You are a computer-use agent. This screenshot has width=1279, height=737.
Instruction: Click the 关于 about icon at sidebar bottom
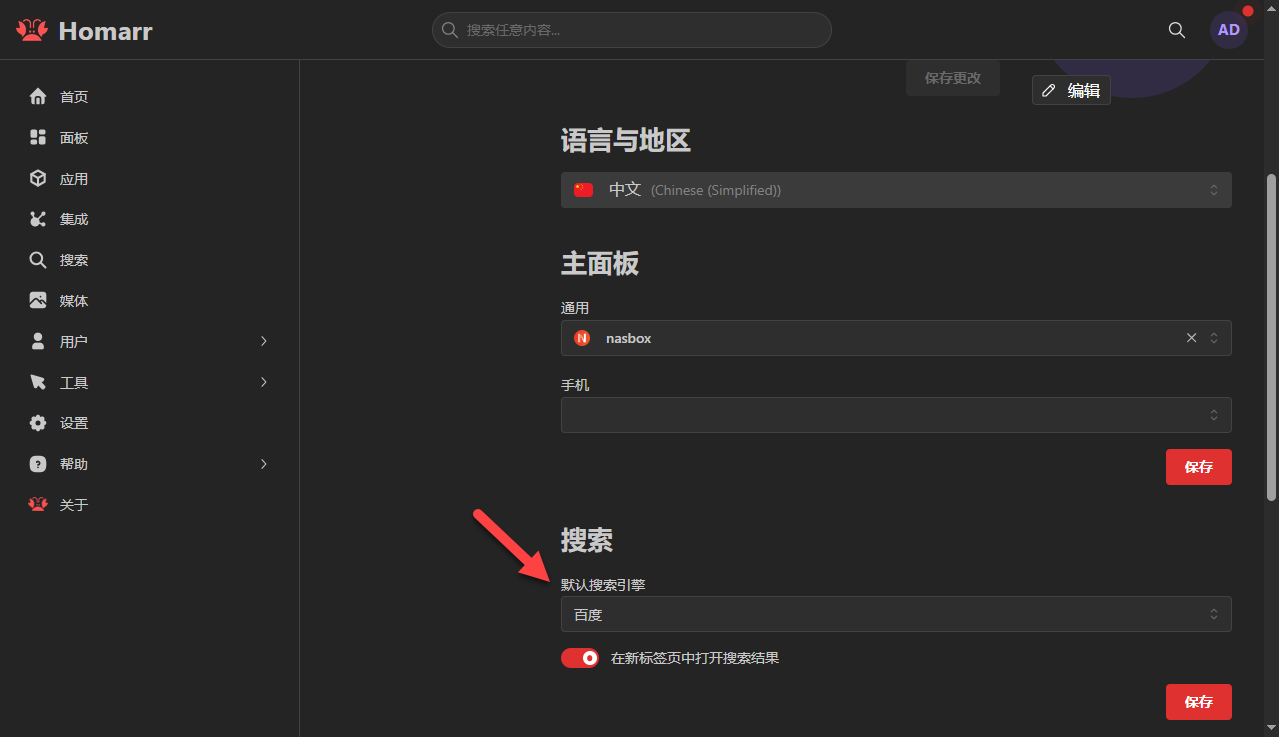pyautogui.click(x=38, y=504)
